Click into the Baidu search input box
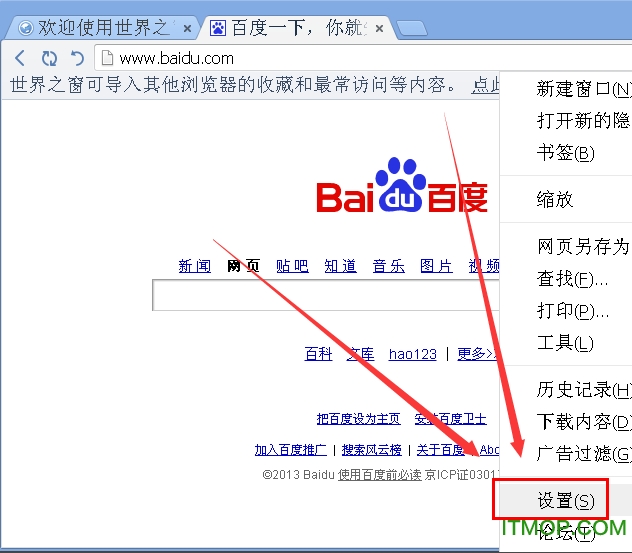Image resolution: width=632 pixels, height=553 pixels. (x=325, y=296)
